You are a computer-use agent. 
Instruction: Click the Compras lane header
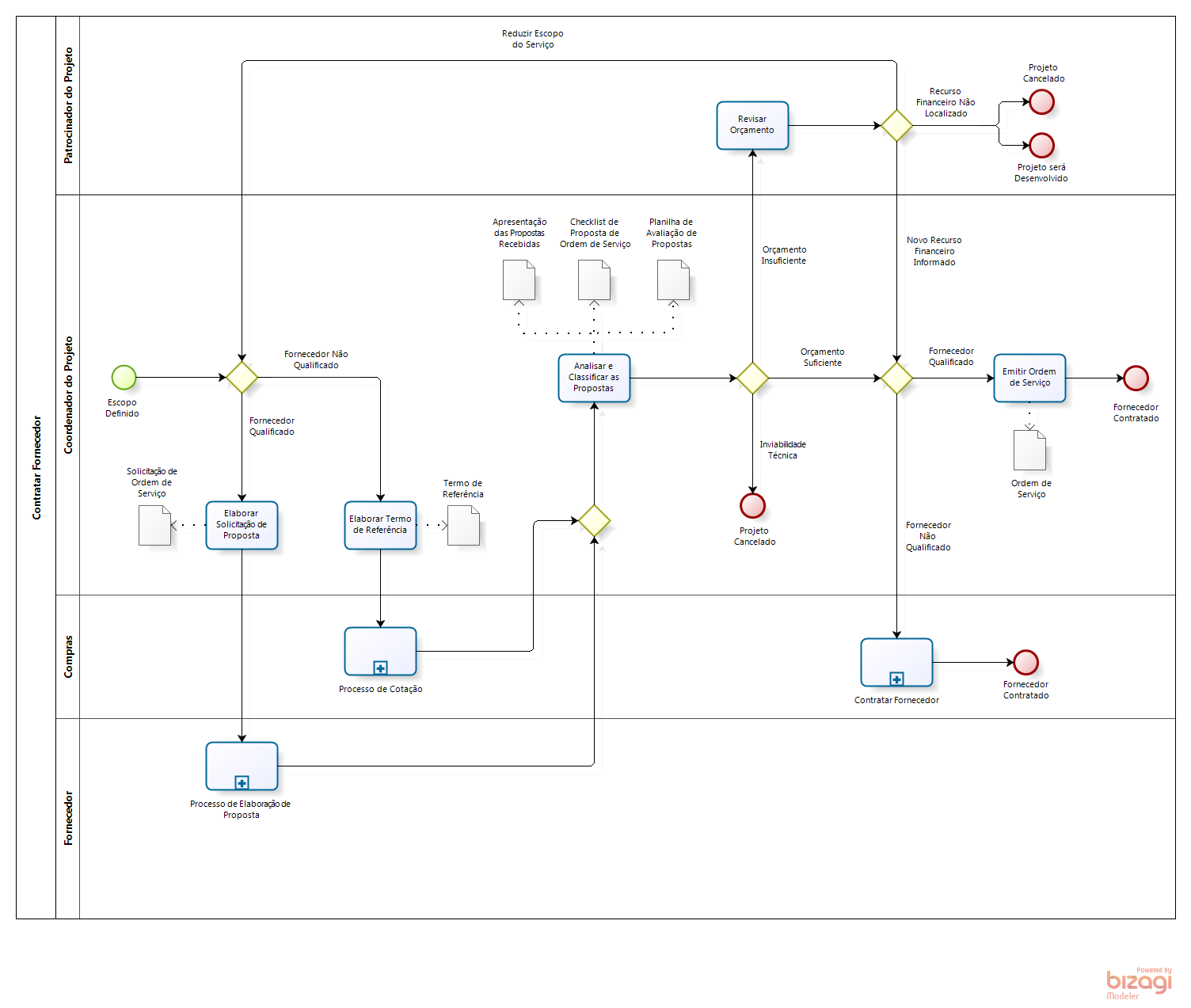pyautogui.click(x=68, y=656)
